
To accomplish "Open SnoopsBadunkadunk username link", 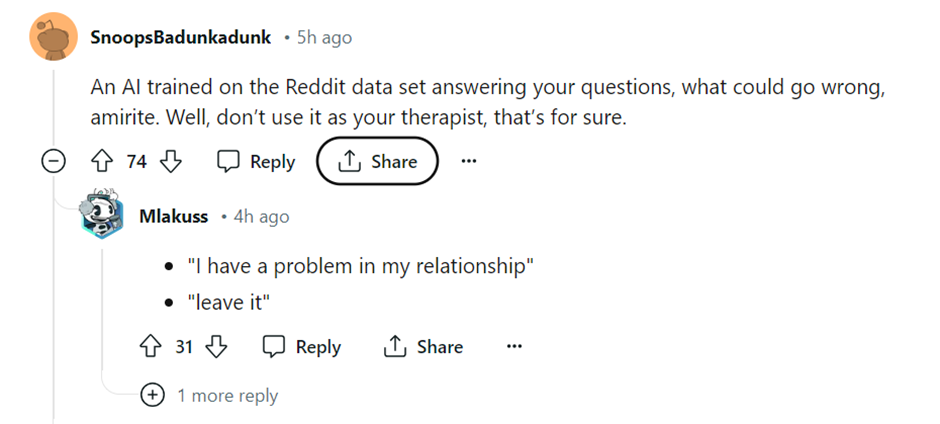I will click(x=179, y=37).
